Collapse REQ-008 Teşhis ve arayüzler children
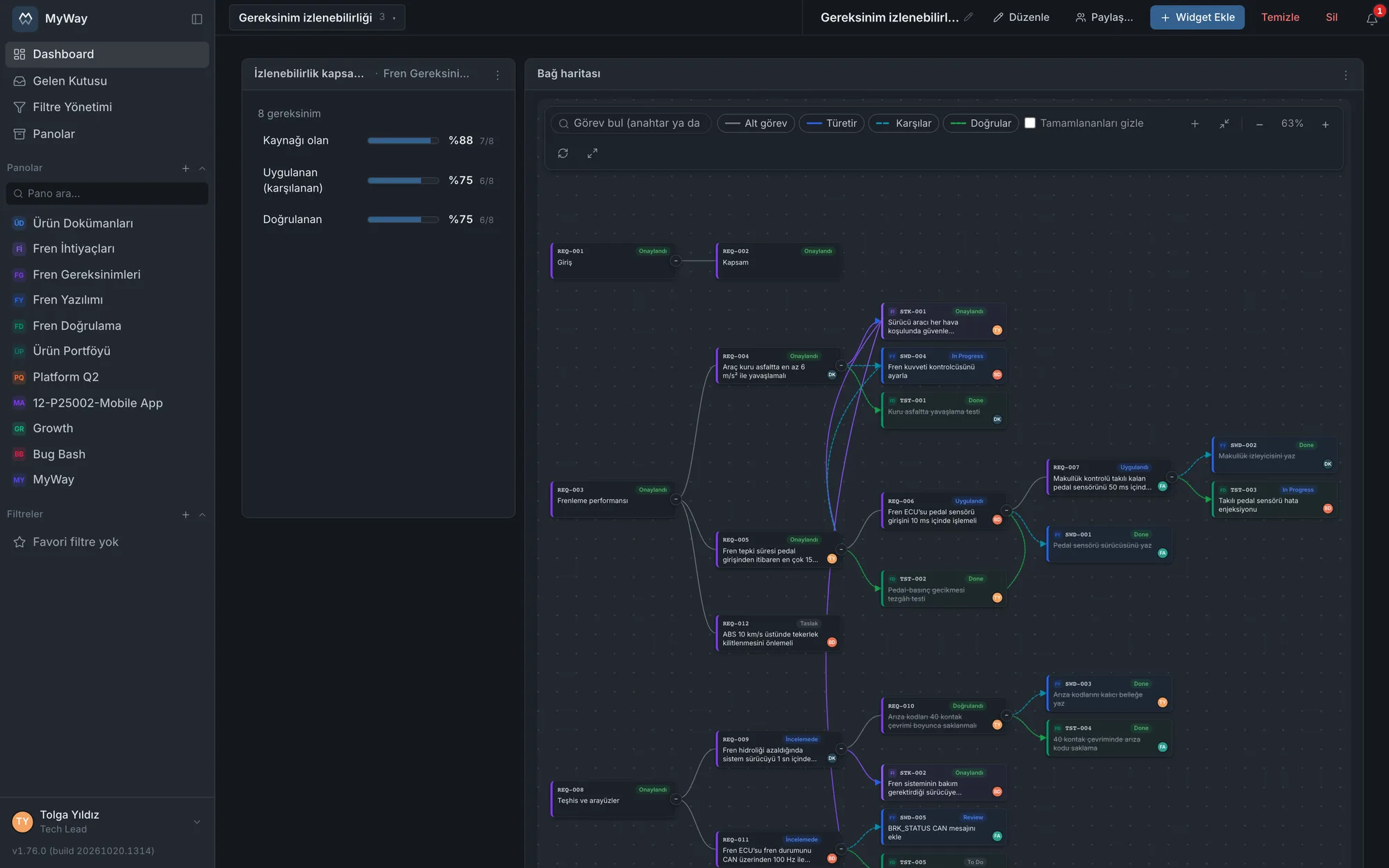Viewport: 1389px width, 868px height. (675, 799)
